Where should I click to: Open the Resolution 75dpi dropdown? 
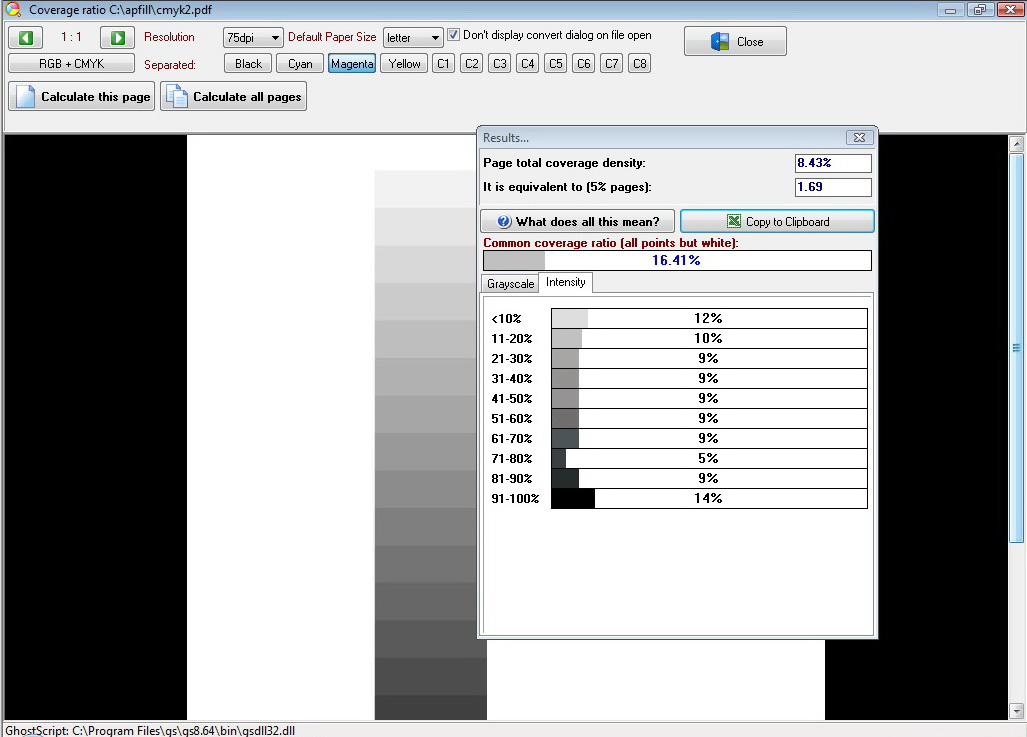[x=253, y=37]
